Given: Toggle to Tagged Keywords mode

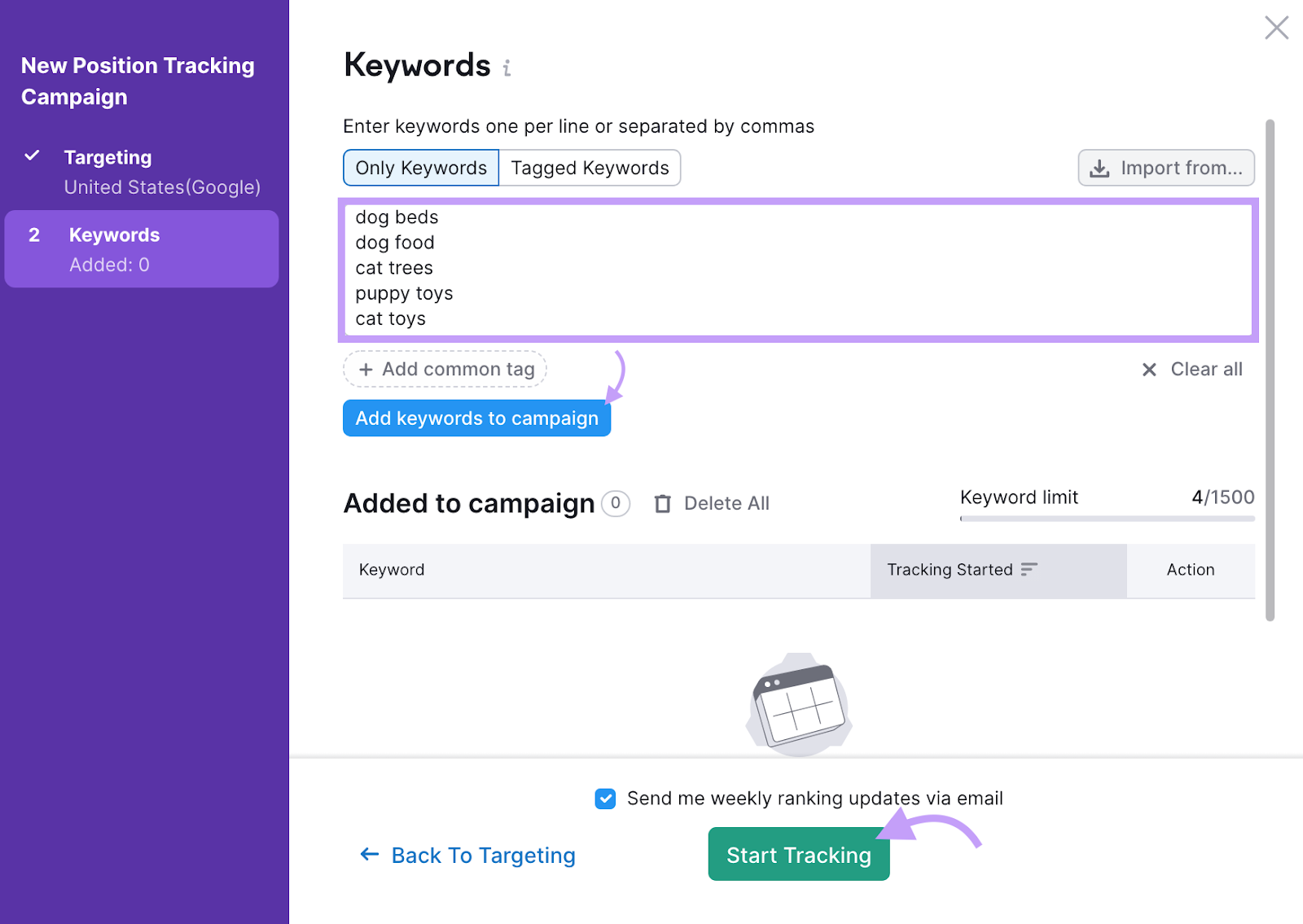Looking at the screenshot, I should 590,168.
